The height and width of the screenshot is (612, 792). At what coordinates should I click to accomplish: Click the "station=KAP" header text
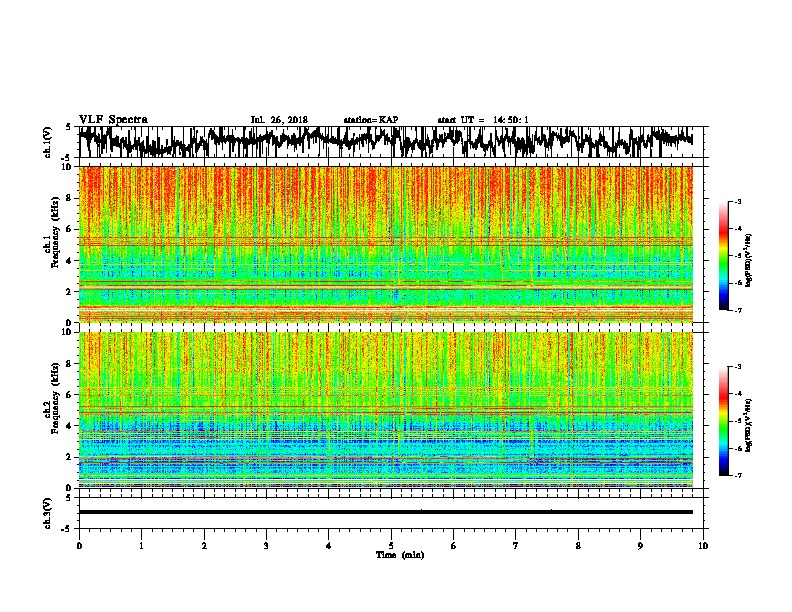click(370, 120)
